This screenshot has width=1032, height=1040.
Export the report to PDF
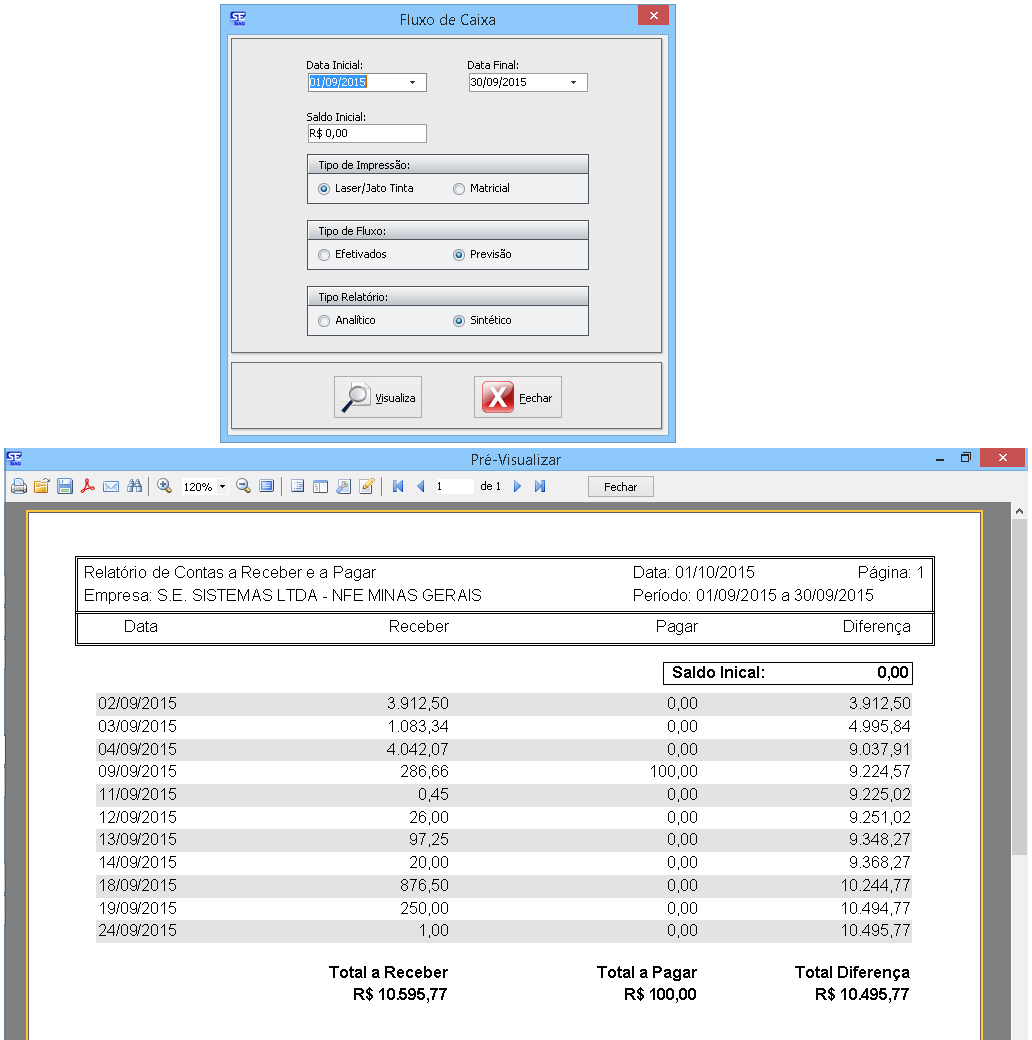(x=88, y=487)
